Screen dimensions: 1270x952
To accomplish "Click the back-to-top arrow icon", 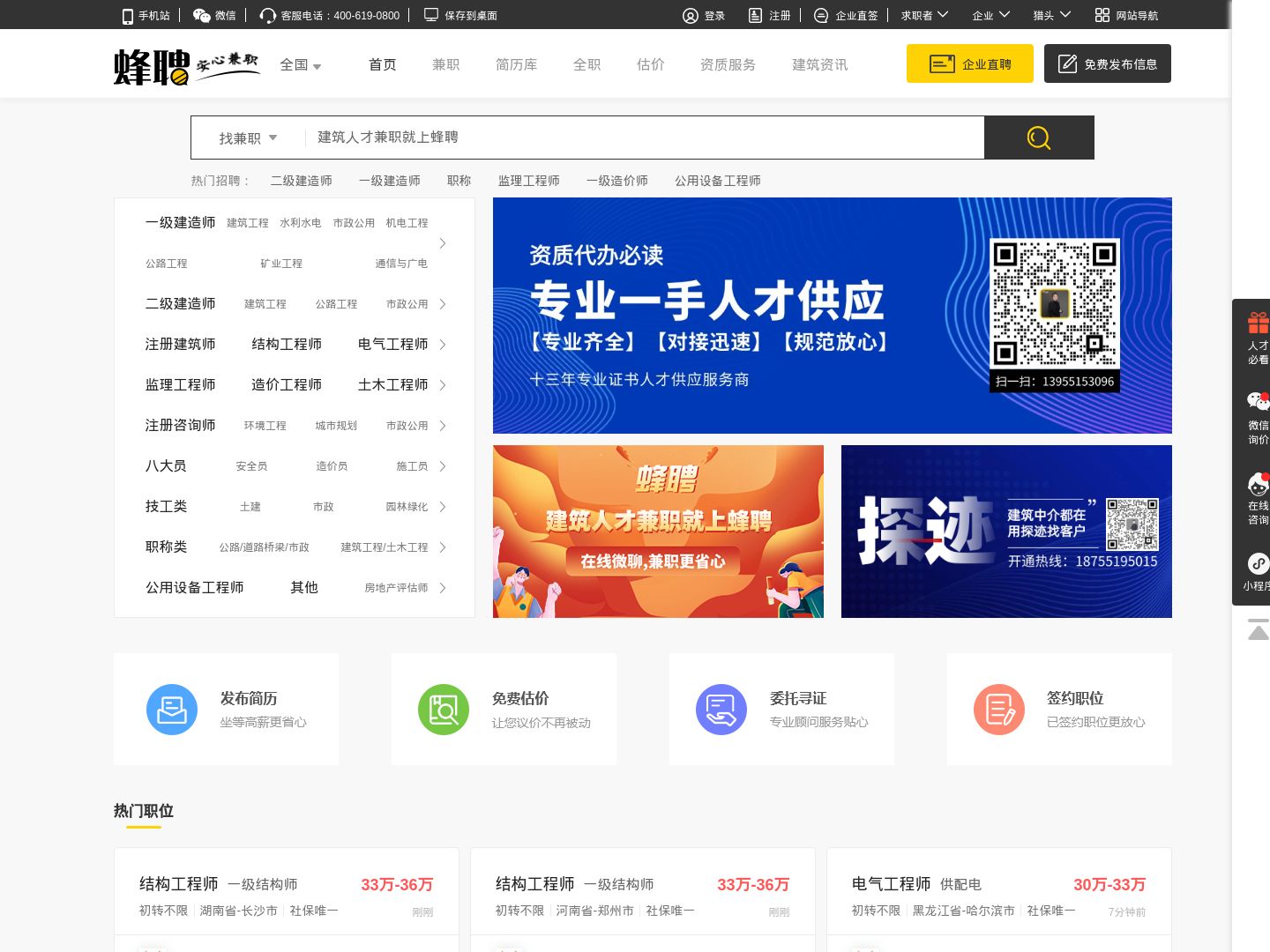I will [1258, 629].
